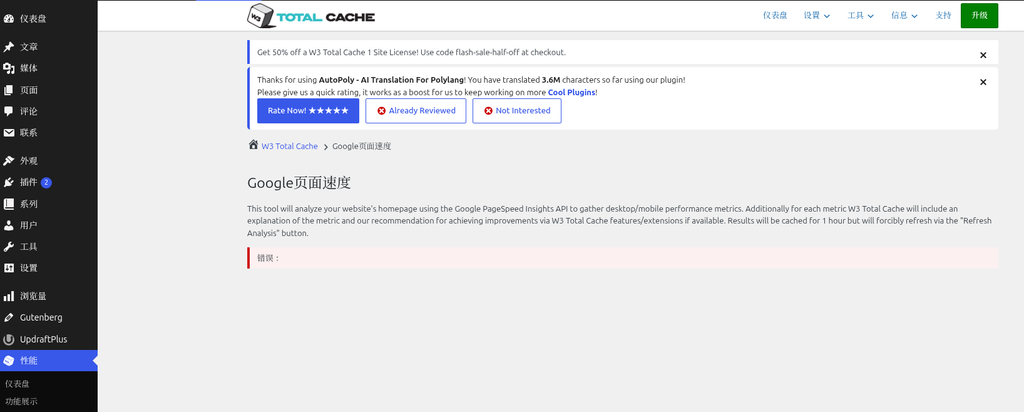Click the cube icon next to 性能
This screenshot has width=1024, height=412.
8,360
